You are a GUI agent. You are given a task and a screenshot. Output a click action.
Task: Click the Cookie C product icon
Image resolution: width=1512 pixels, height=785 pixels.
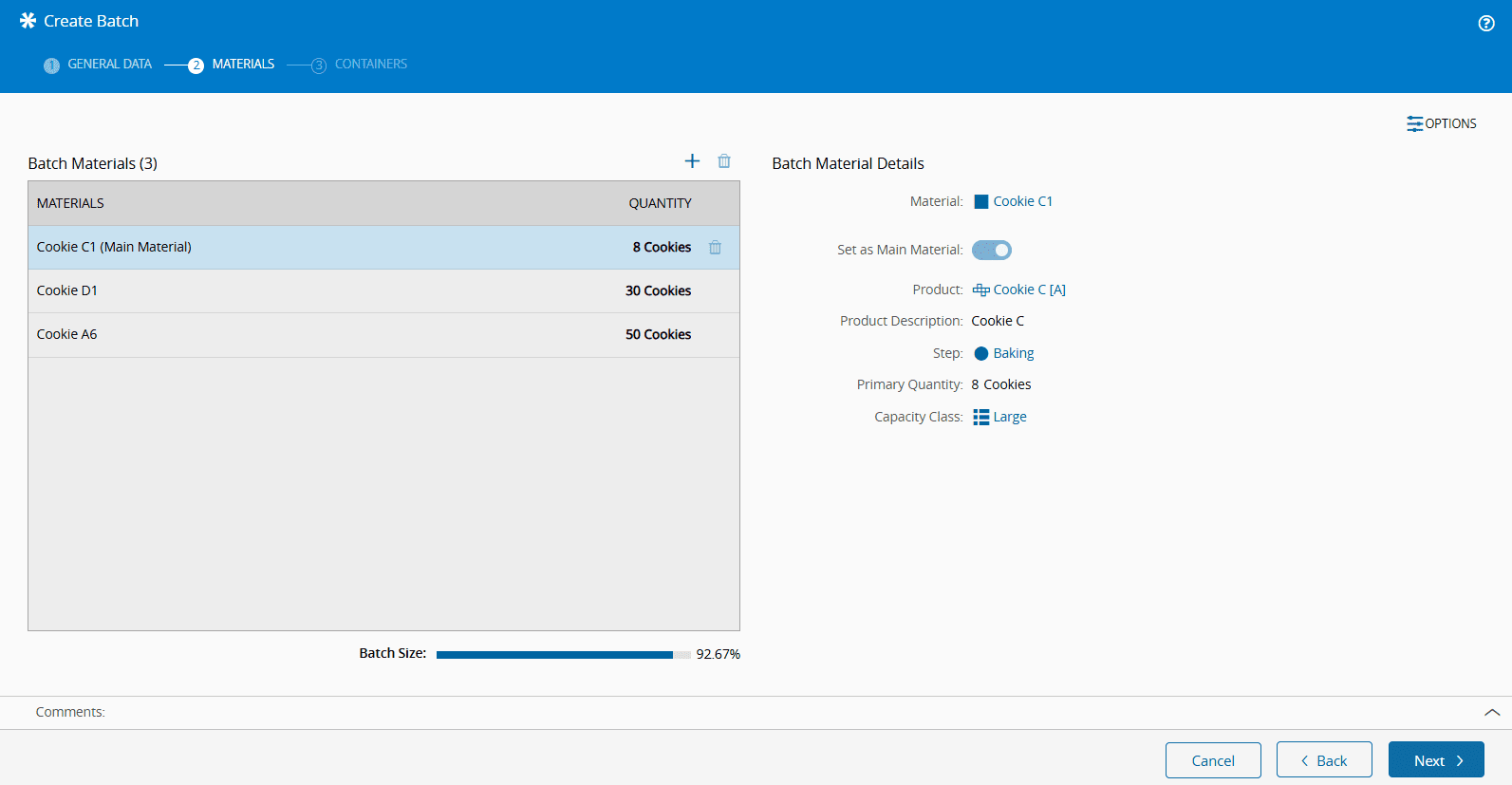tap(980, 290)
